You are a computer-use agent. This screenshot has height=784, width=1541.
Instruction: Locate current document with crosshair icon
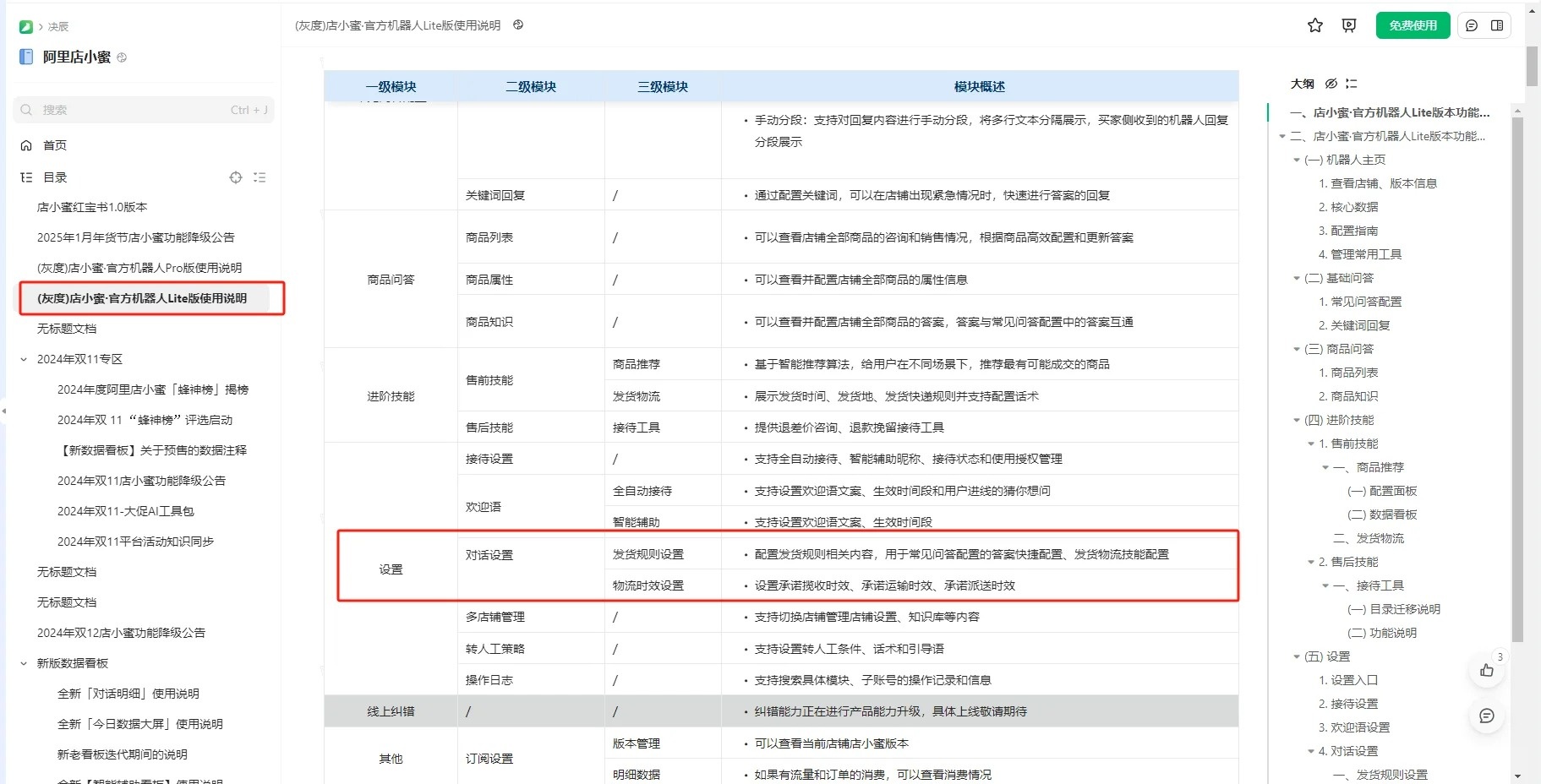236,177
